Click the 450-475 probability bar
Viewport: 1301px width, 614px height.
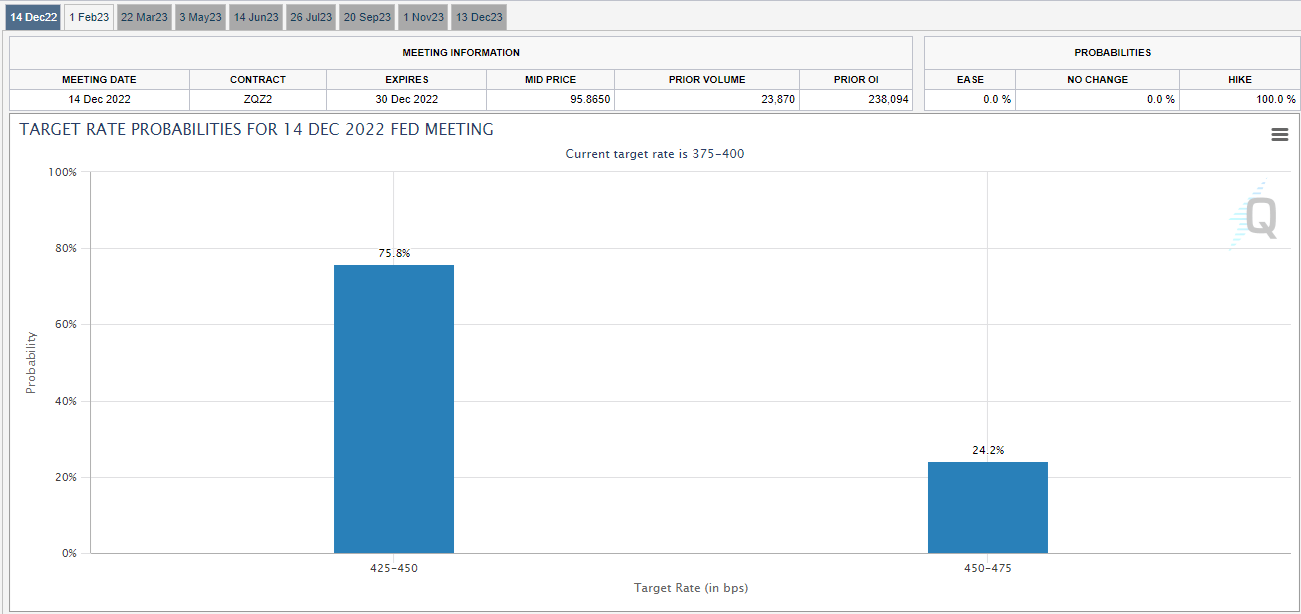coord(988,507)
